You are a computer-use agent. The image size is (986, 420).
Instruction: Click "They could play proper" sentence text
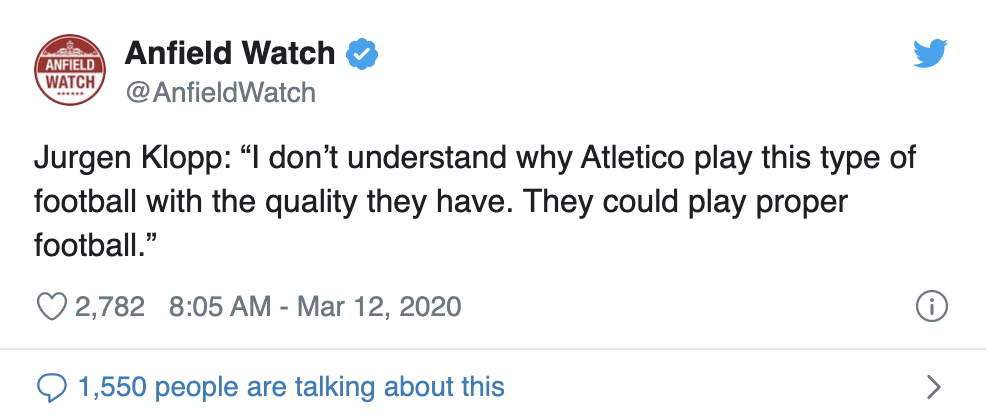click(x=685, y=203)
